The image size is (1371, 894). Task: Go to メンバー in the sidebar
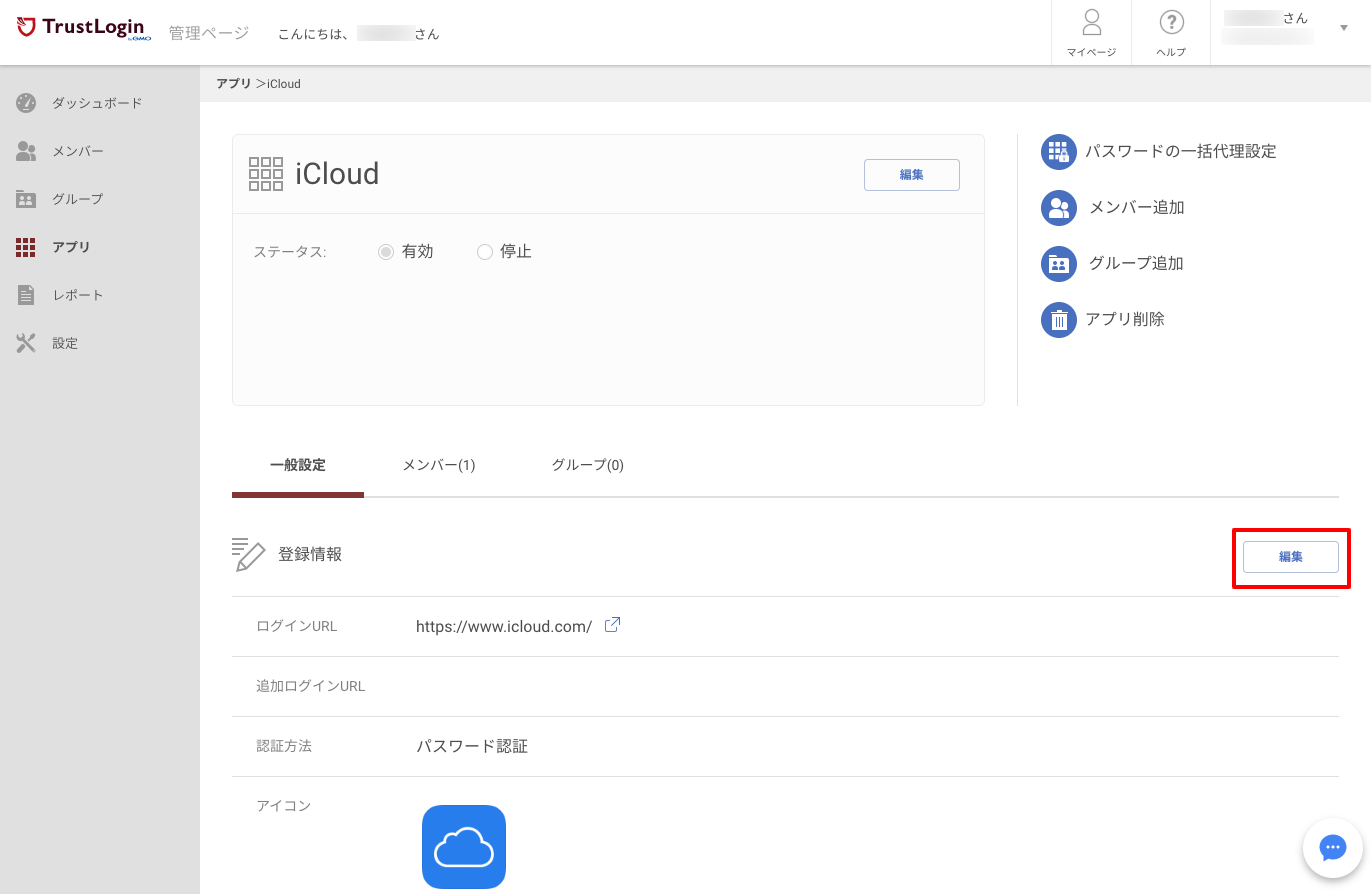pos(78,151)
